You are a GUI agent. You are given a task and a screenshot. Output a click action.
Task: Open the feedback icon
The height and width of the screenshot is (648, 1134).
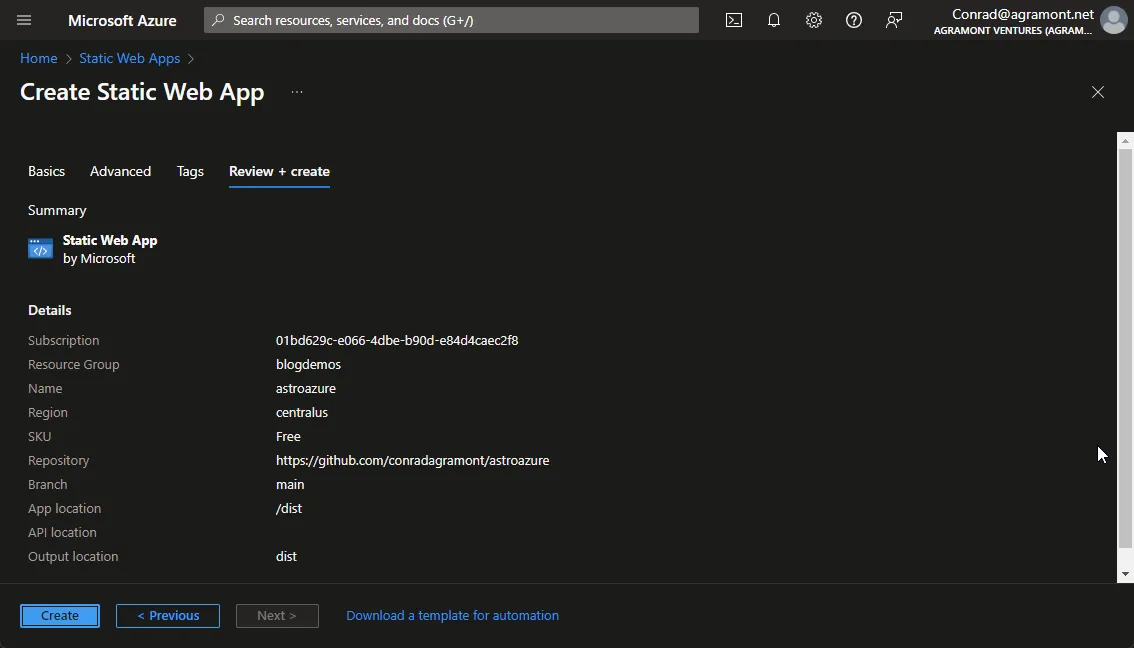click(x=894, y=20)
